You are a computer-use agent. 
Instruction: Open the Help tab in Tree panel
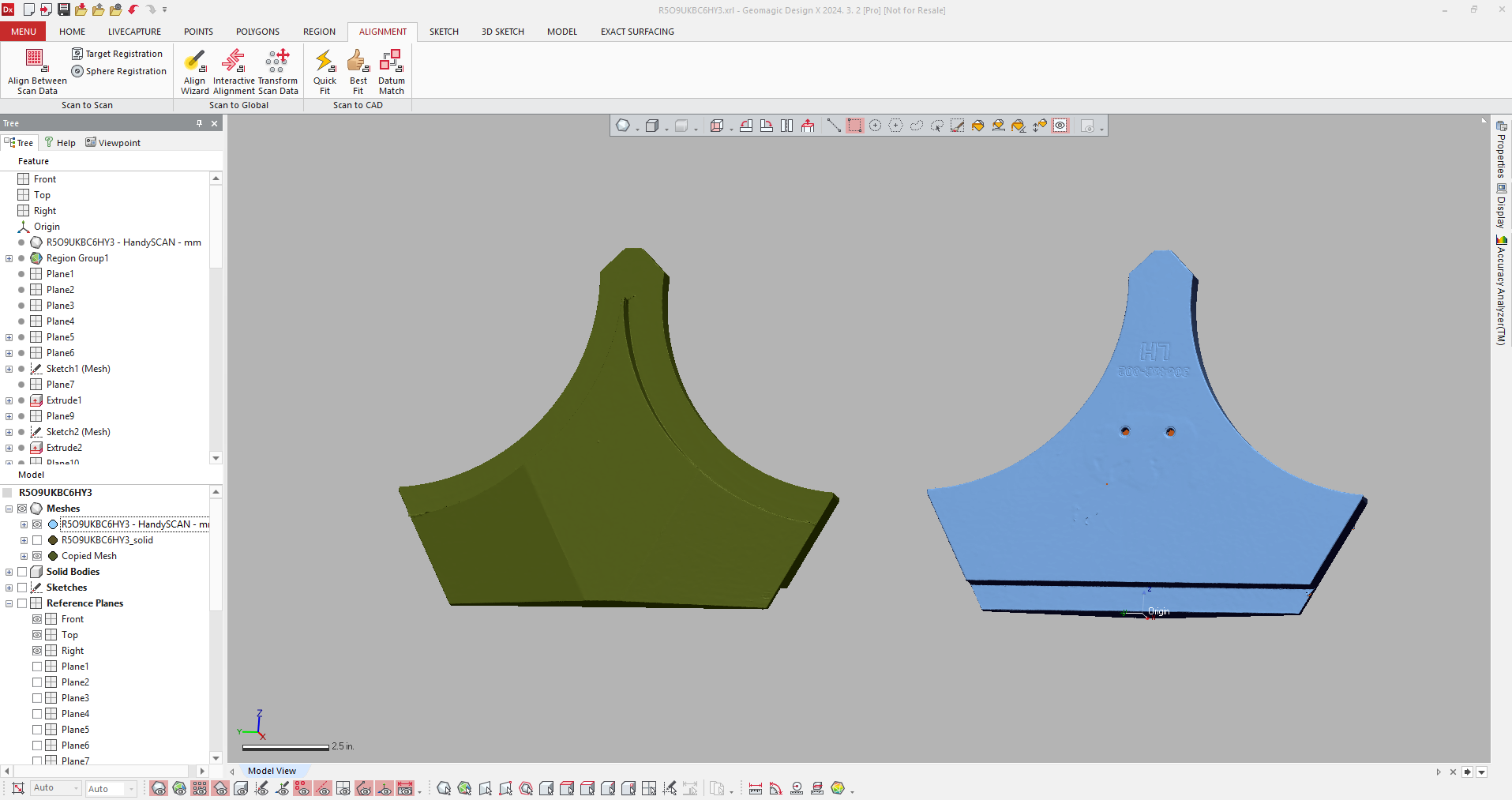tap(60, 143)
